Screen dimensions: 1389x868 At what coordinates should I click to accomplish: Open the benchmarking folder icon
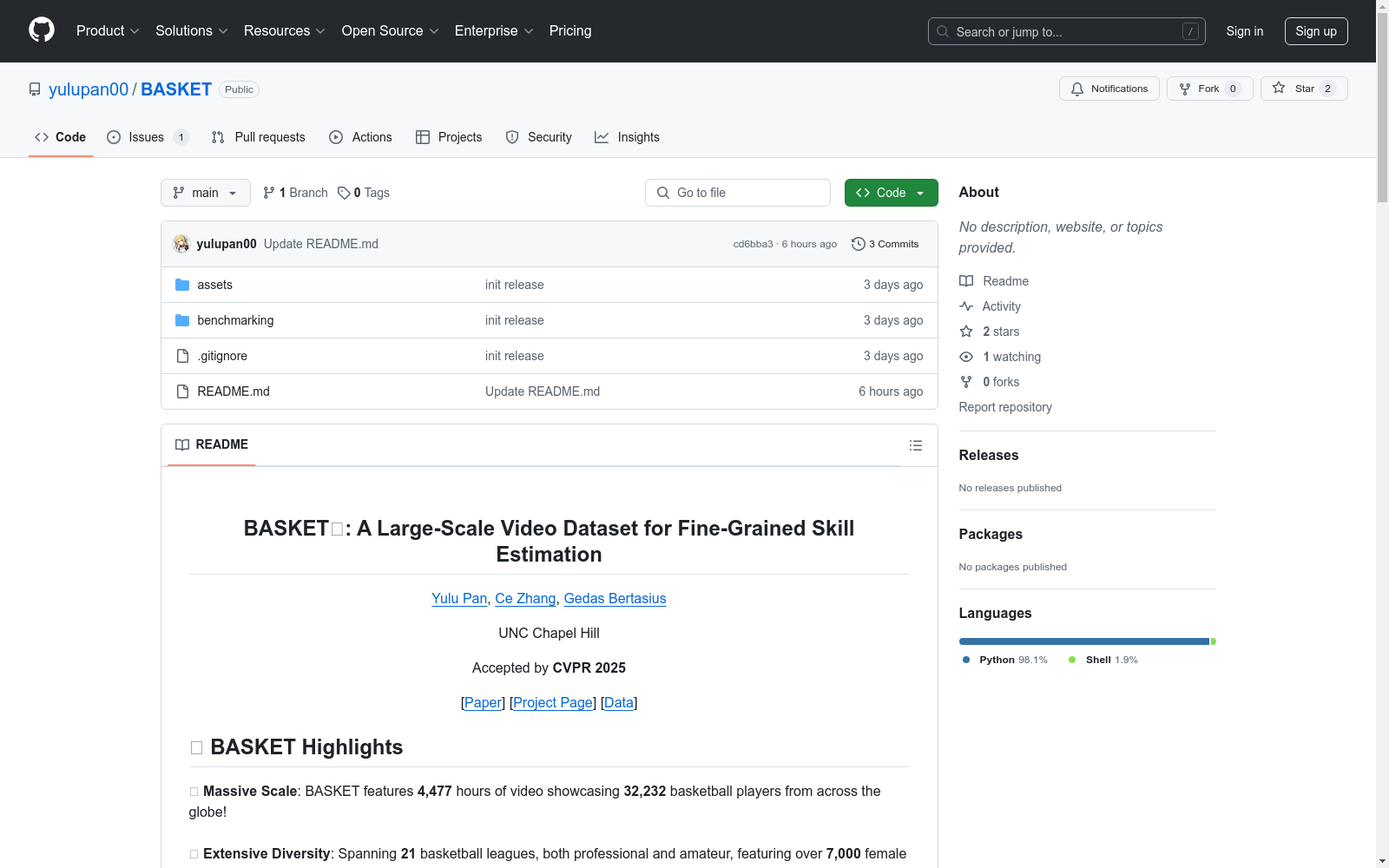(182, 320)
